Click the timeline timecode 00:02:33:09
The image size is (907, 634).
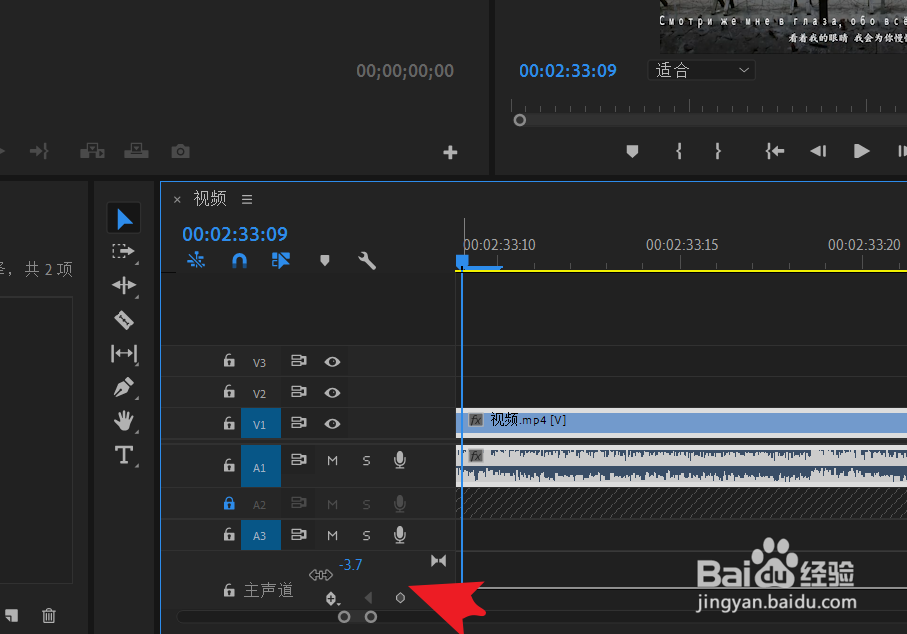coord(235,234)
